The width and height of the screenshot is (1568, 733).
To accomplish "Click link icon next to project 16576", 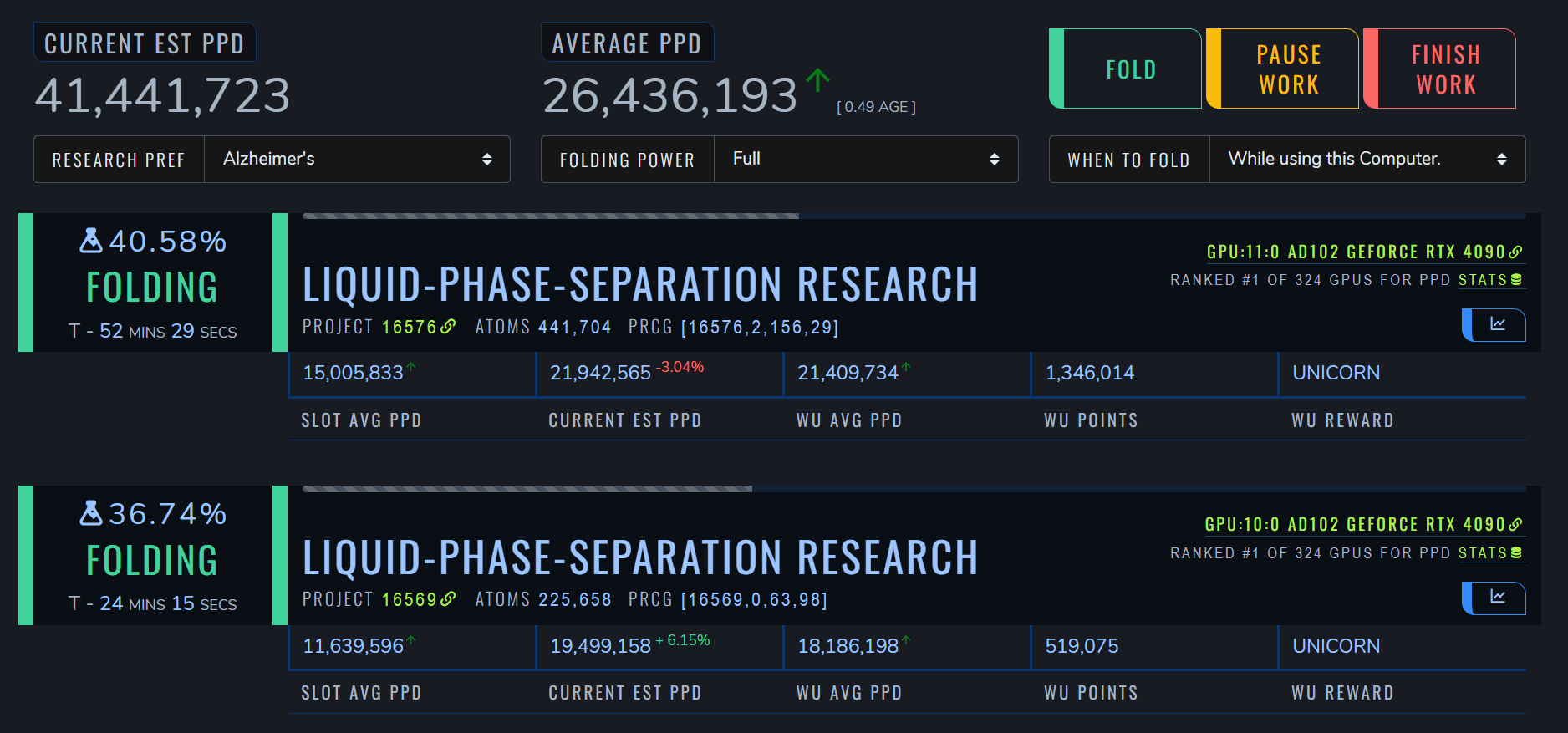I will 449,327.
